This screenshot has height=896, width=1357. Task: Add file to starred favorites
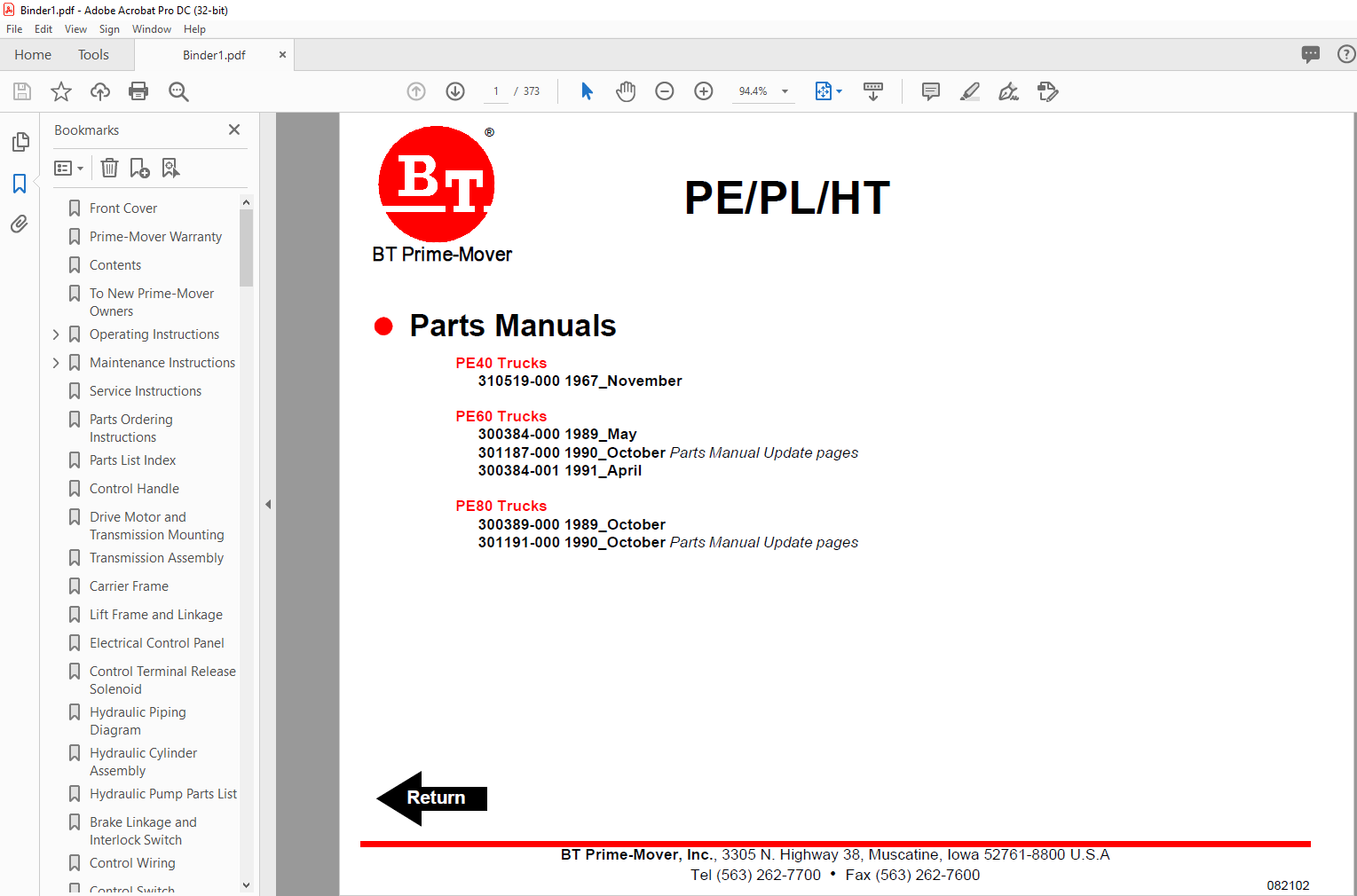(x=61, y=91)
